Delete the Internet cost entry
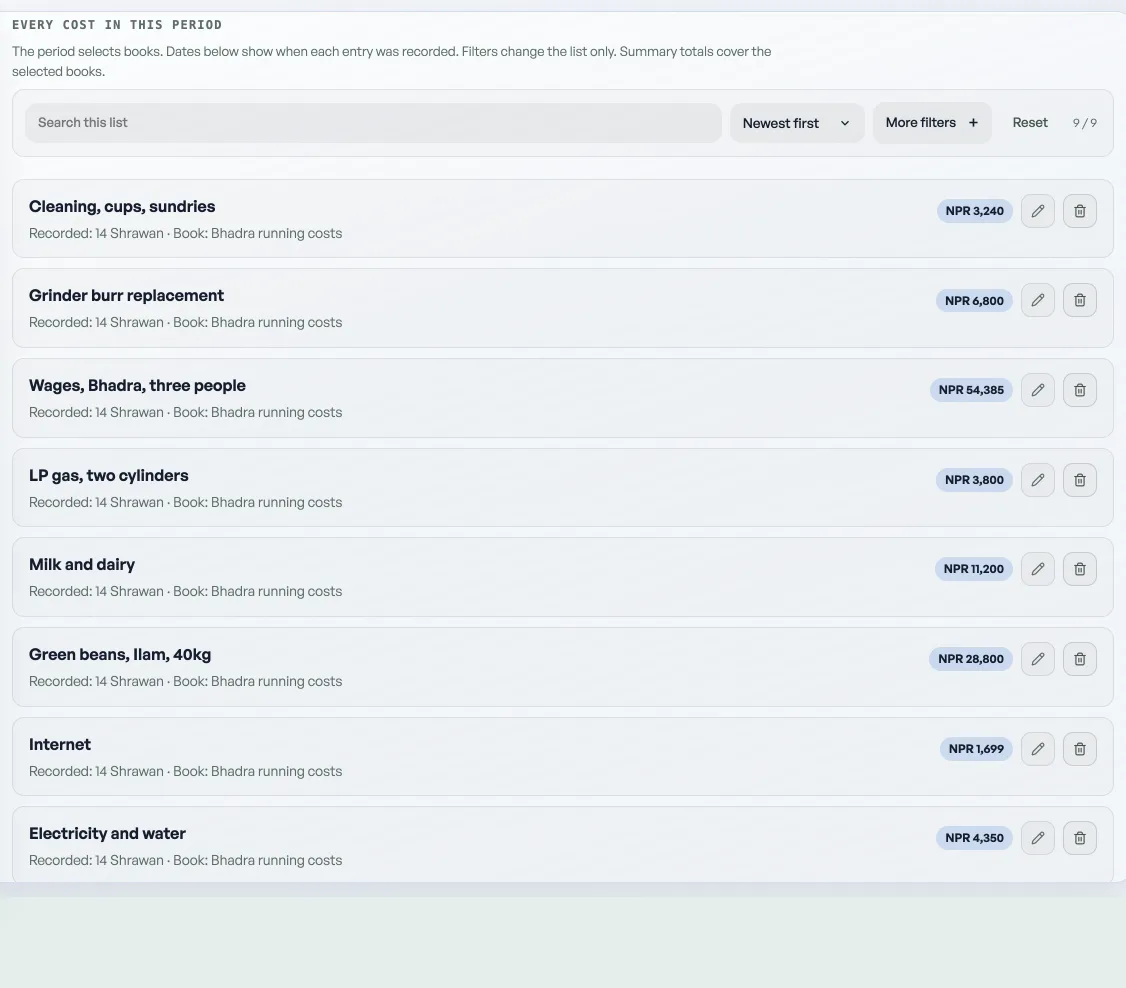Image resolution: width=1126 pixels, height=988 pixels. tap(1079, 749)
